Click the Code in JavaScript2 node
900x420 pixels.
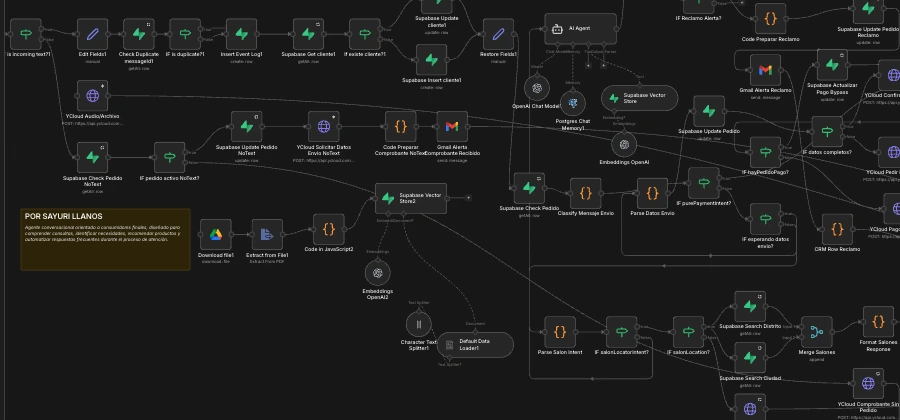pos(328,230)
